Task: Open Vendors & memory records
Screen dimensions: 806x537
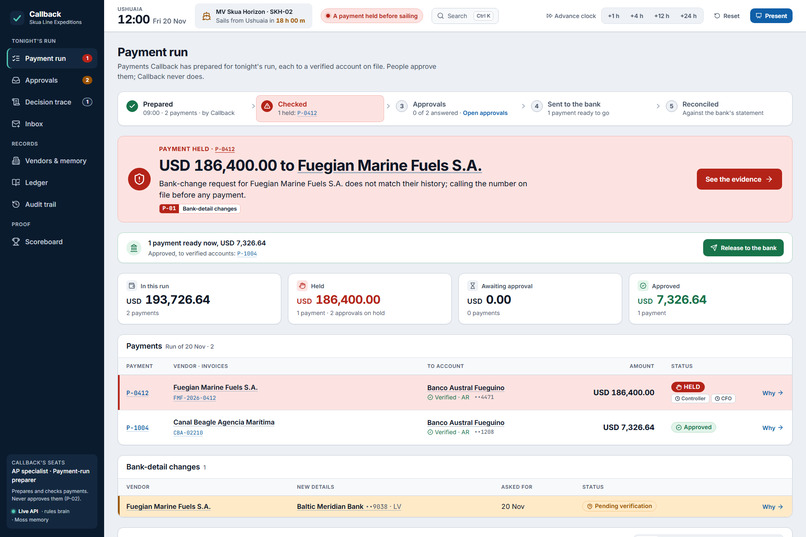Action: pyautogui.click(x=52, y=161)
